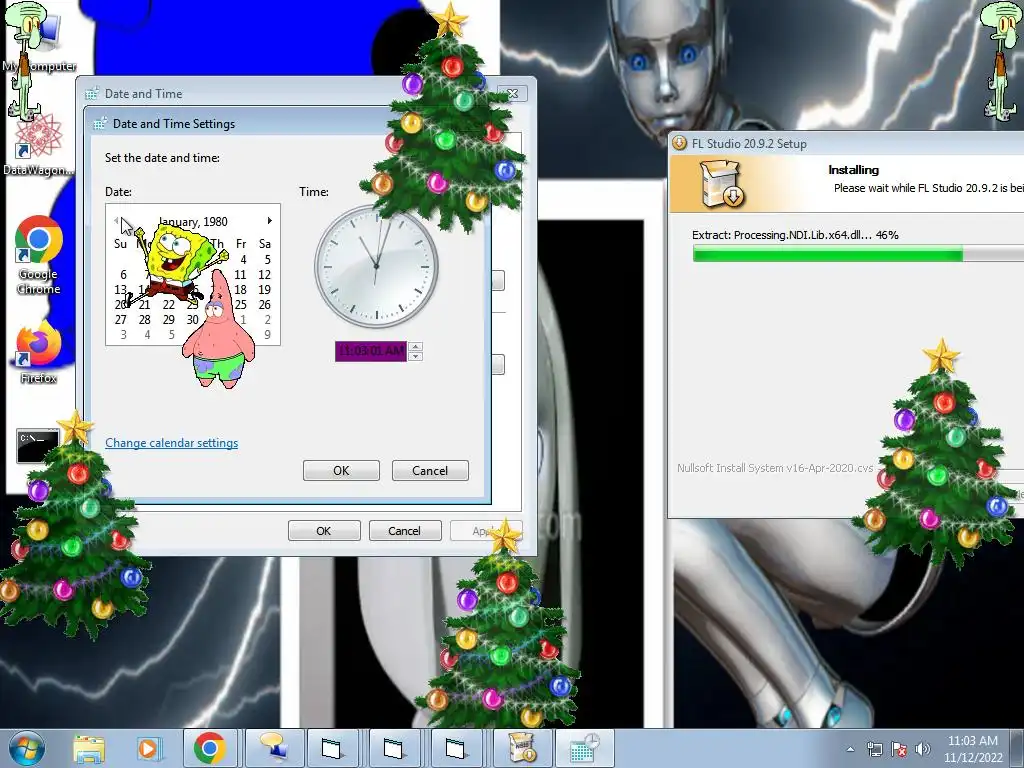Increase the time with the up spinner
Screen dimensions: 1024x768
[x=416, y=347]
